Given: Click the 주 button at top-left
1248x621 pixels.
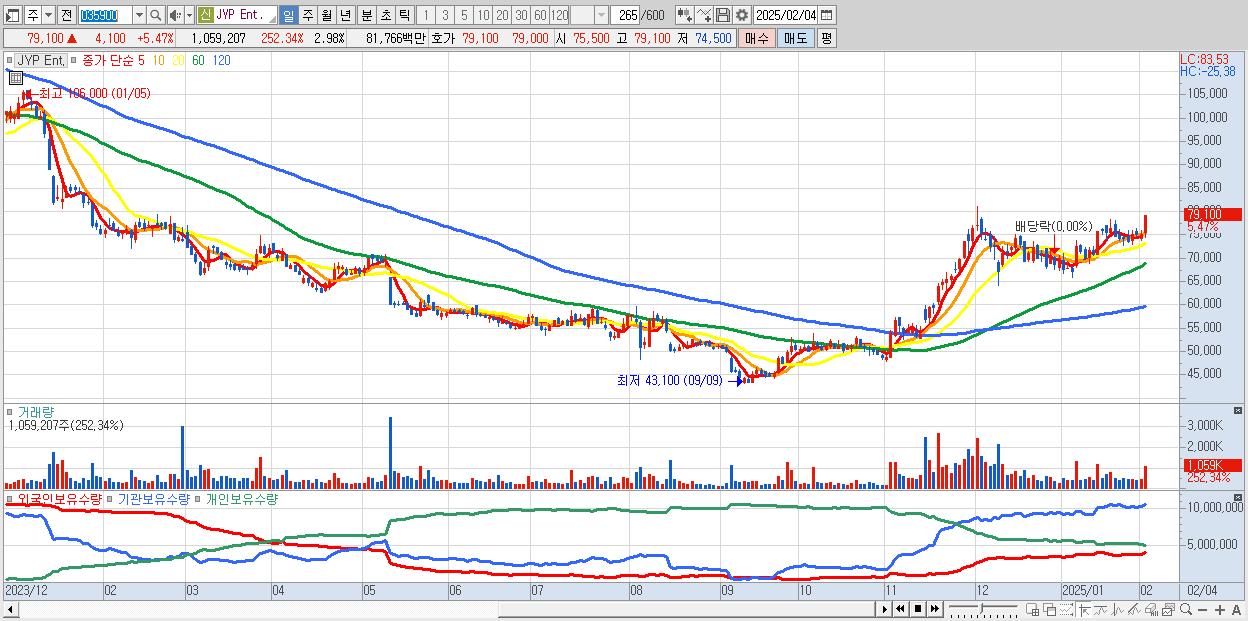Looking at the screenshot, I should [32, 15].
